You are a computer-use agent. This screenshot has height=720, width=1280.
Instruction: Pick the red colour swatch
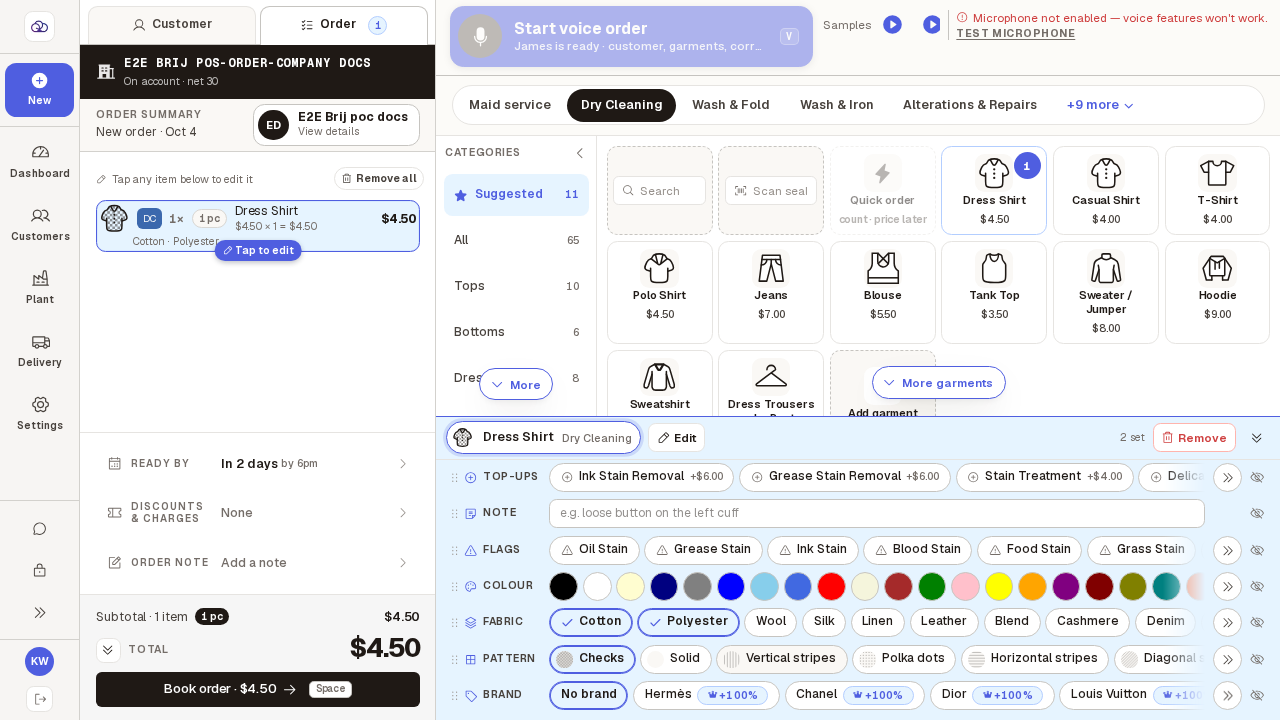click(x=831, y=586)
